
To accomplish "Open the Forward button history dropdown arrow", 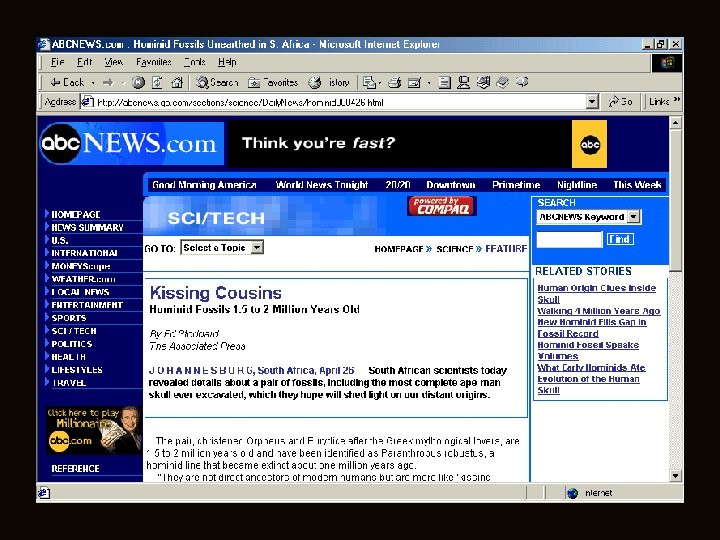I will click(123, 83).
